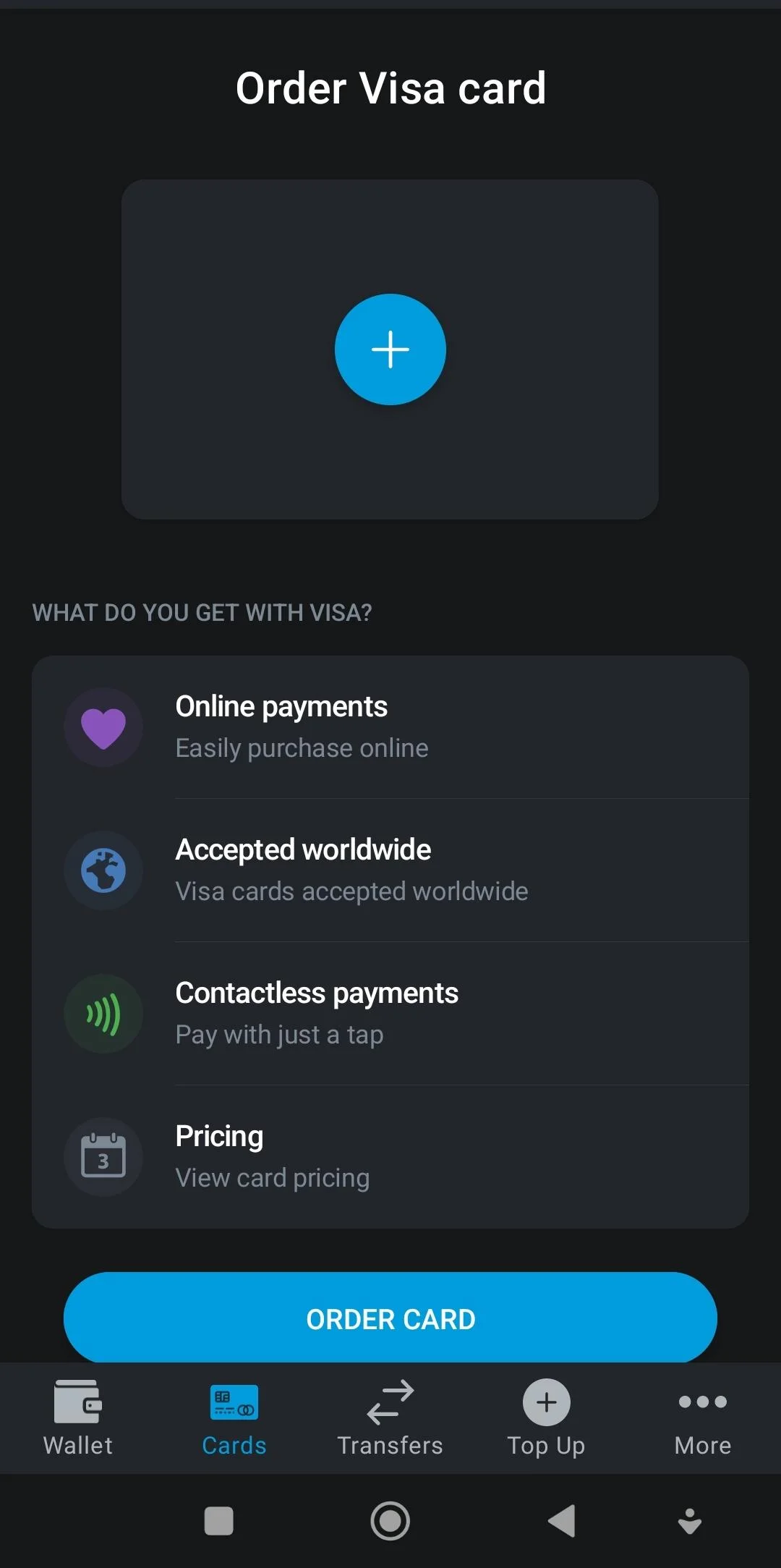The width and height of the screenshot is (781, 1568).
Task: Tap the purple heart Online payments icon
Action: click(103, 727)
